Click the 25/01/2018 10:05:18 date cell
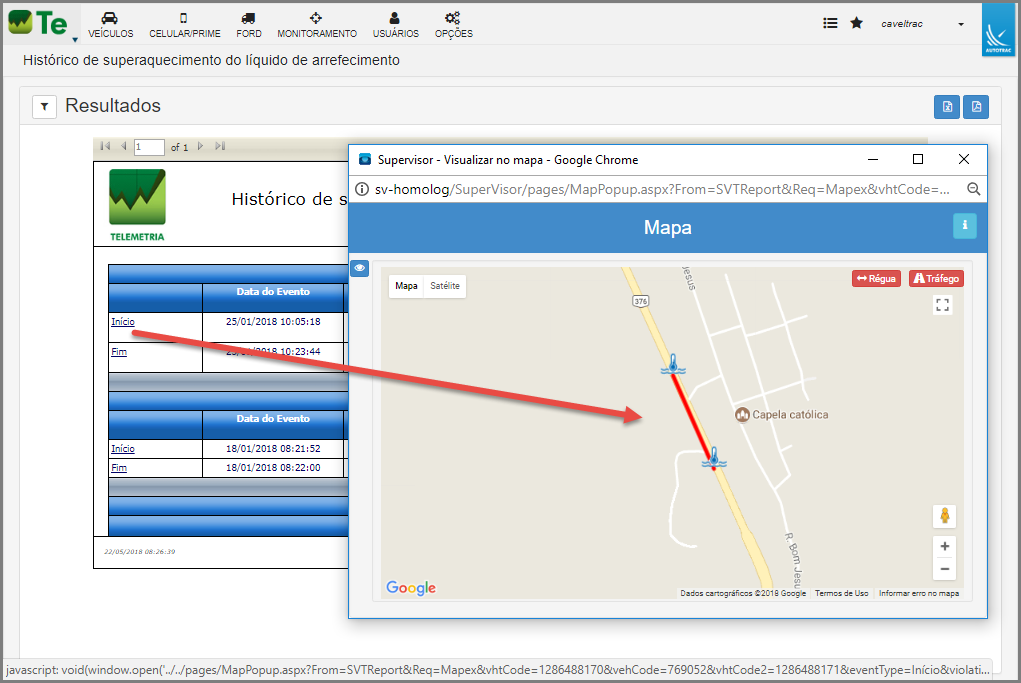This screenshot has height=683, width=1021. click(x=273, y=322)
